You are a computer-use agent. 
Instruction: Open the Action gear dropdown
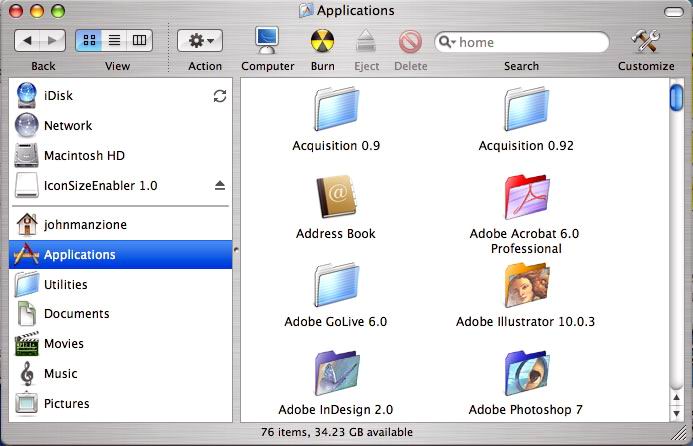coord(200,41)
